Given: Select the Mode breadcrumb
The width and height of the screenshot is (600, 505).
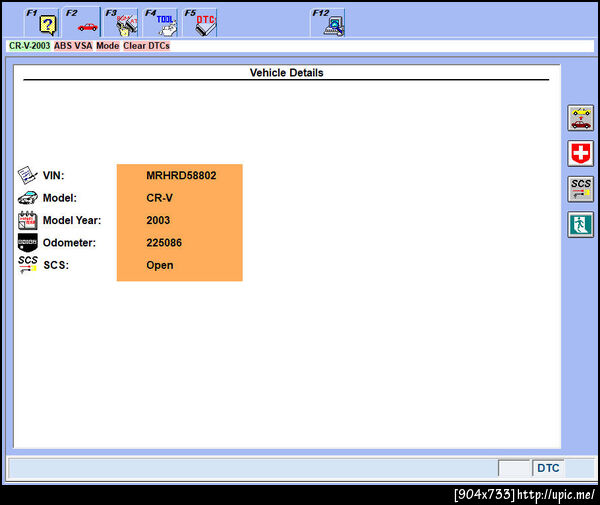Looking at the screenshot, I should (108, 46).
